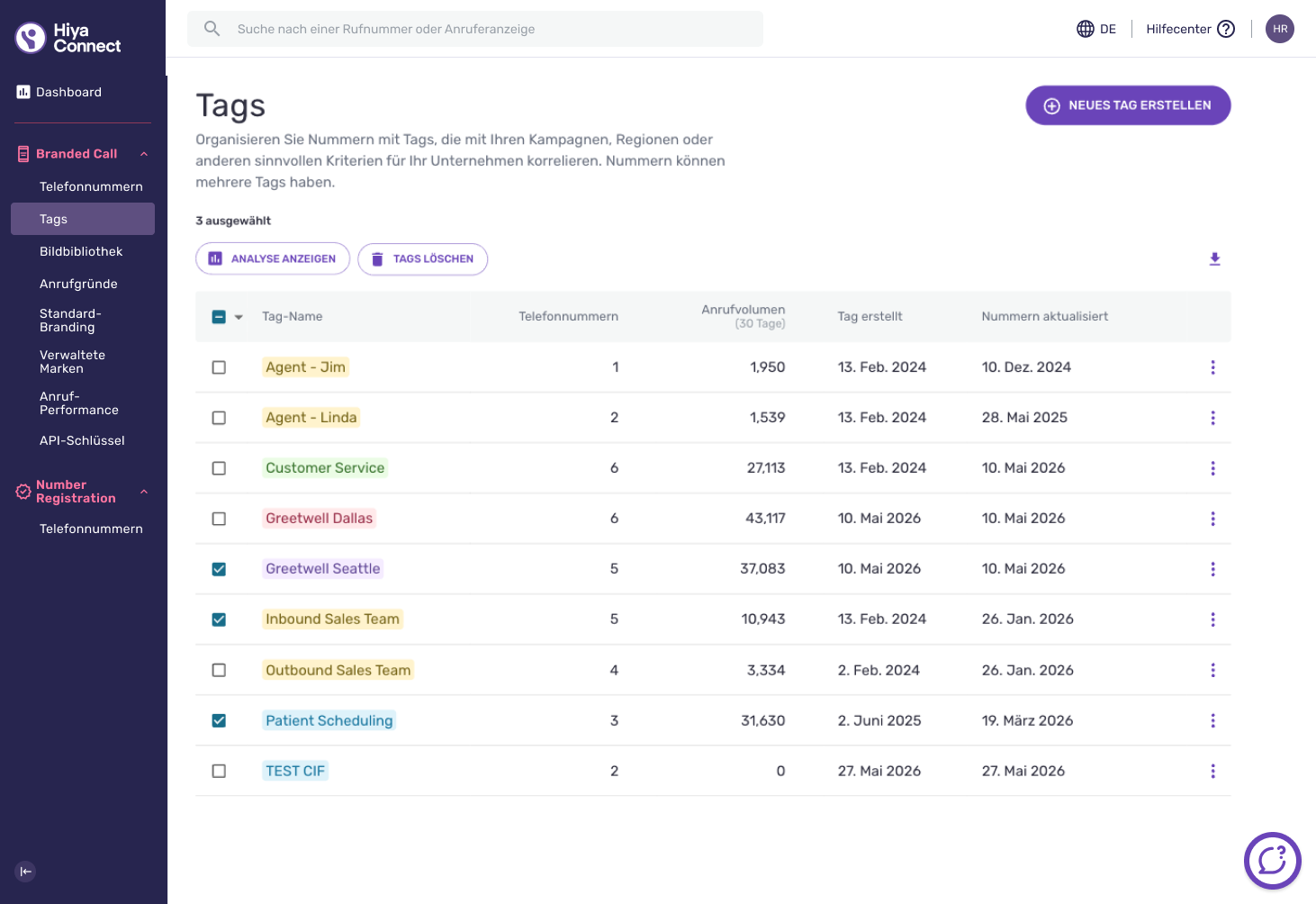Click the HR user avatar
Screen dimensions: 1316x904
(1279, 29)
